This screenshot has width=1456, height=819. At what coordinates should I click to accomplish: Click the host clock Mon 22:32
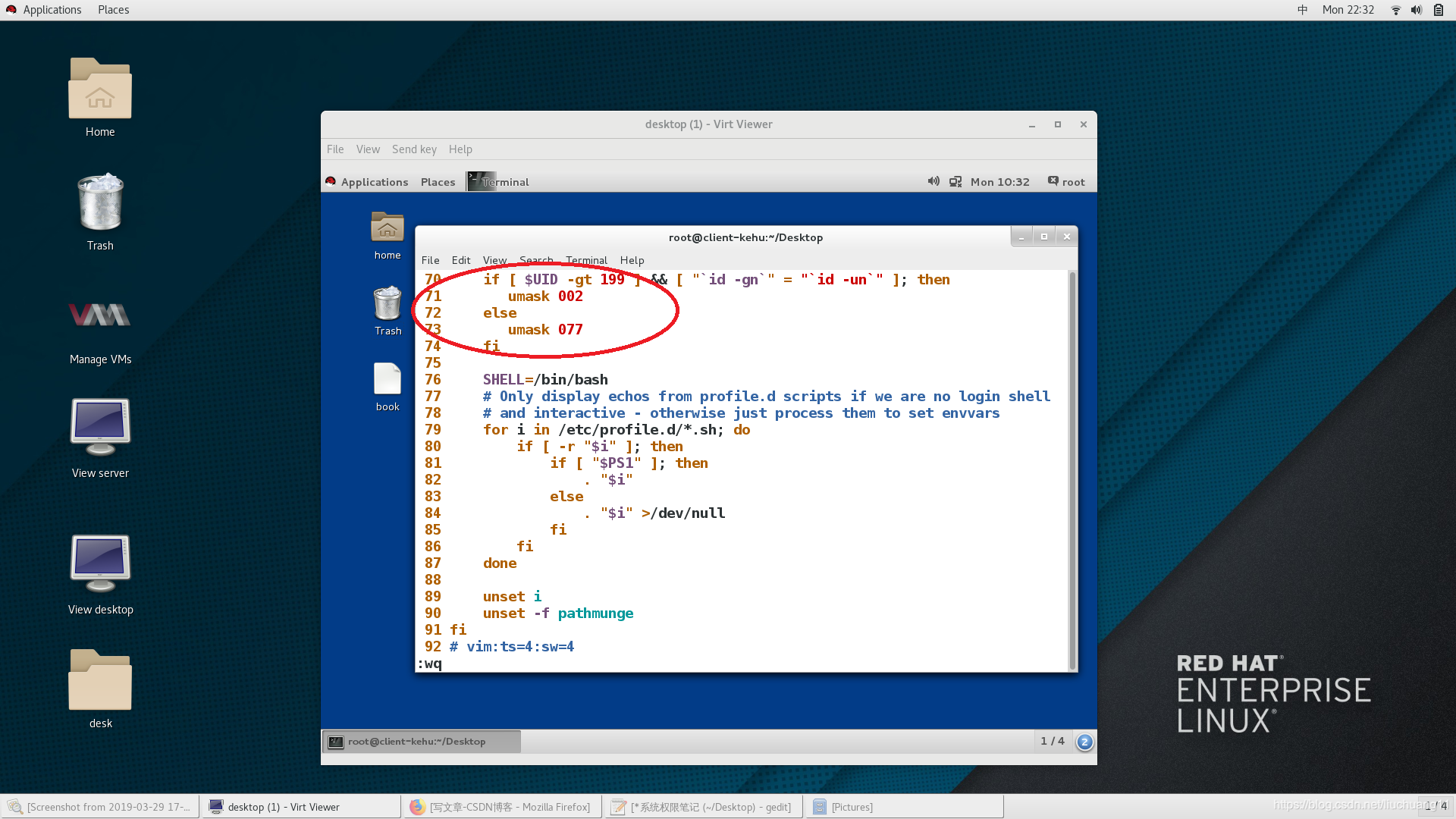pos(1348,10)
